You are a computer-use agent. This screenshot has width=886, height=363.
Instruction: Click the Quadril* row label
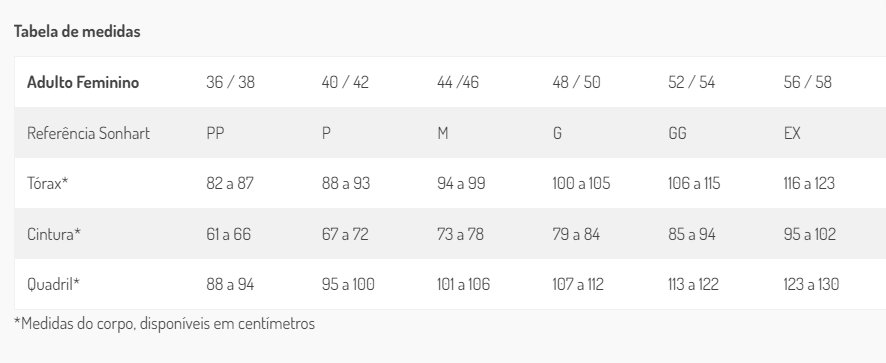(x=53, y=284)
